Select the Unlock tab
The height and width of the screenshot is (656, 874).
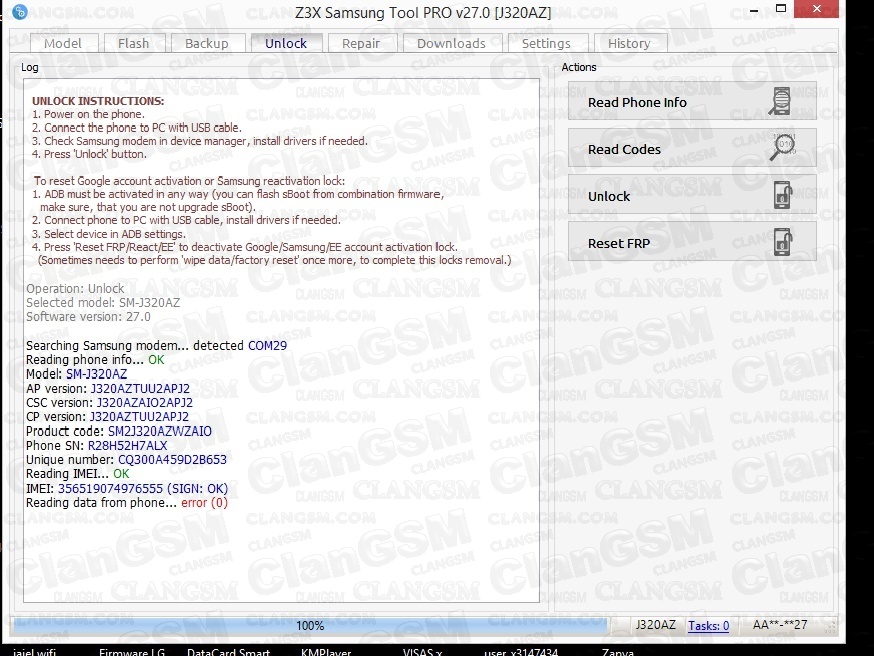click(x=287, y=43)
